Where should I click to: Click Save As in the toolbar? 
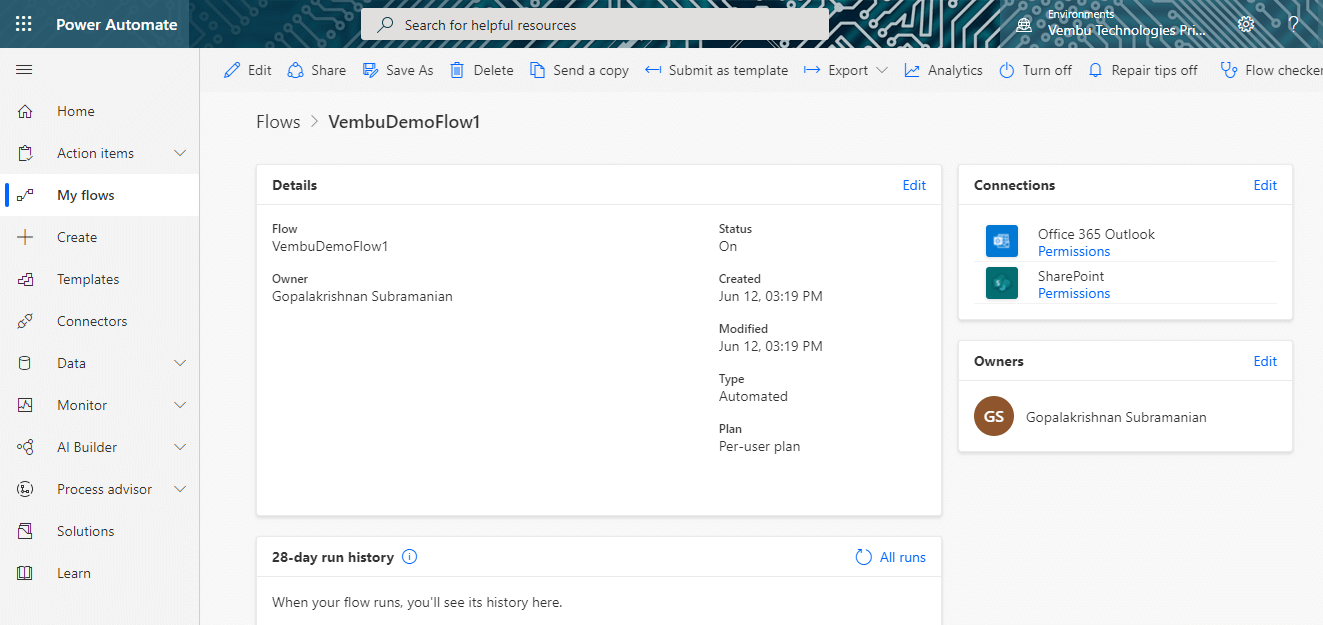click(x=398, y=70)
